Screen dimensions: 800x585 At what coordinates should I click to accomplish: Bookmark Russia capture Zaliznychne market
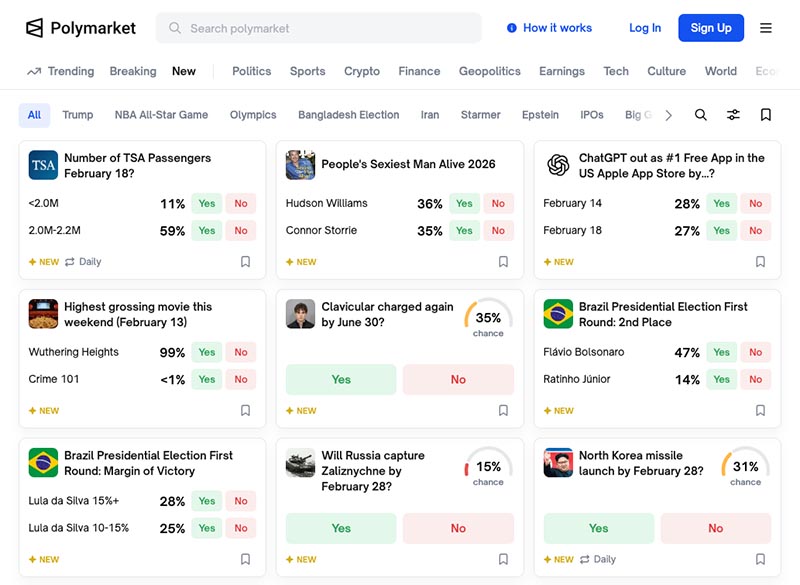tap(503, 559)
